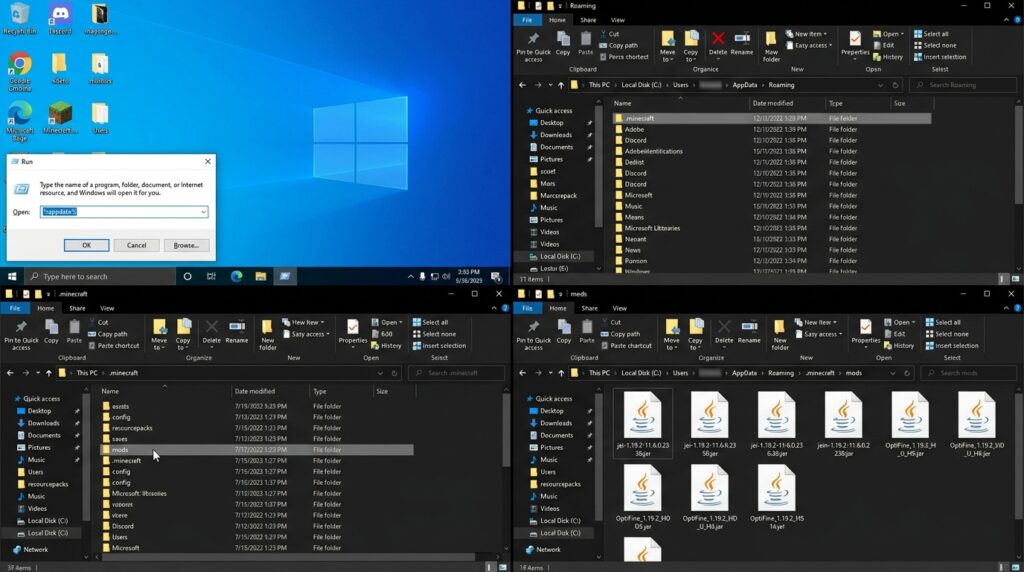Image resolution: width=1024 pixels, height=572 pixels.
Task: Click Cancel in the Run dialog
Action: 136,245
